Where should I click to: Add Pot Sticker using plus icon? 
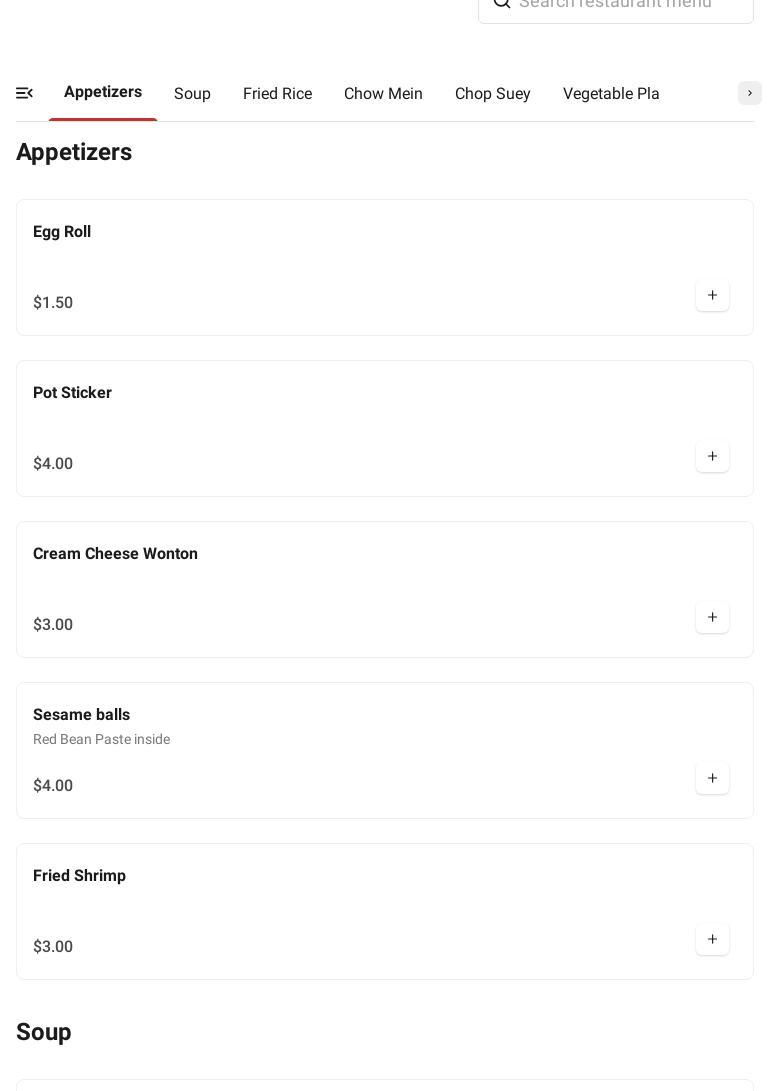712,457
